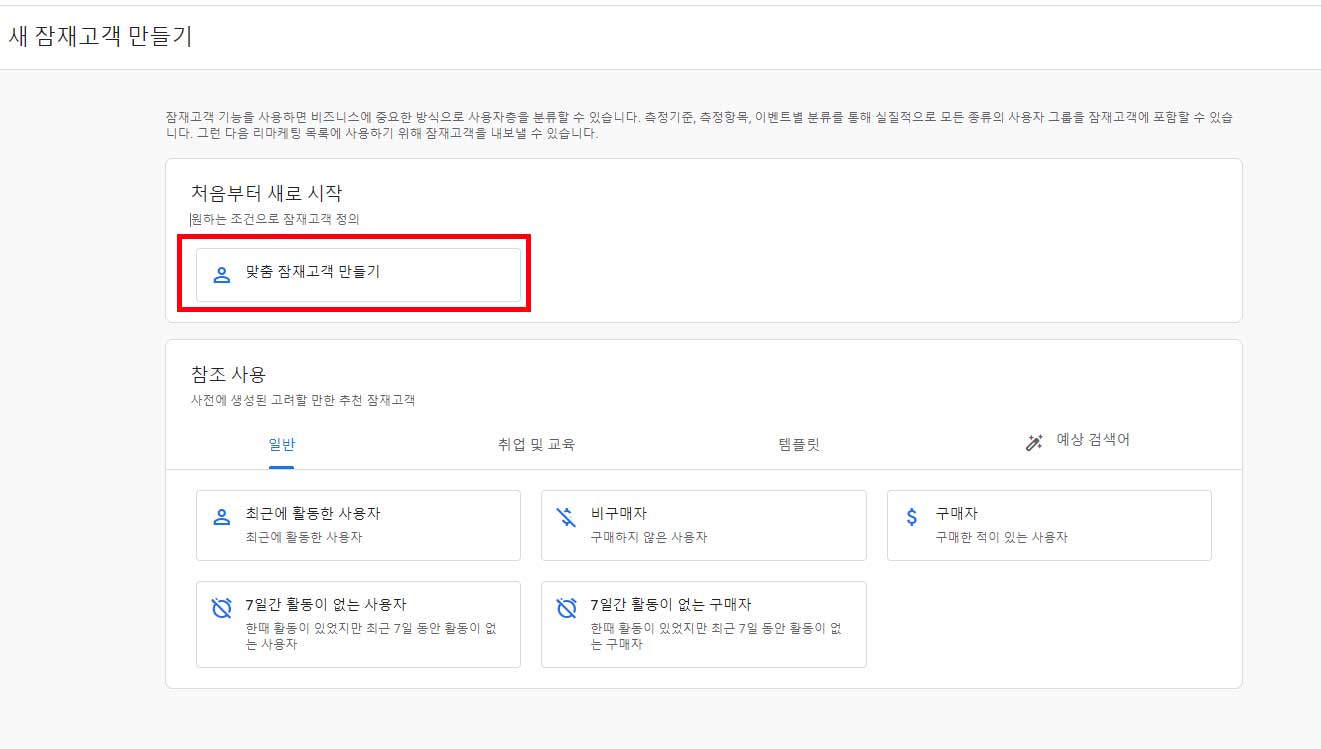Screen dimensions: 1321x749
Task: Select the highlighted person icon in the red box
Action: [x=220, y=273]
